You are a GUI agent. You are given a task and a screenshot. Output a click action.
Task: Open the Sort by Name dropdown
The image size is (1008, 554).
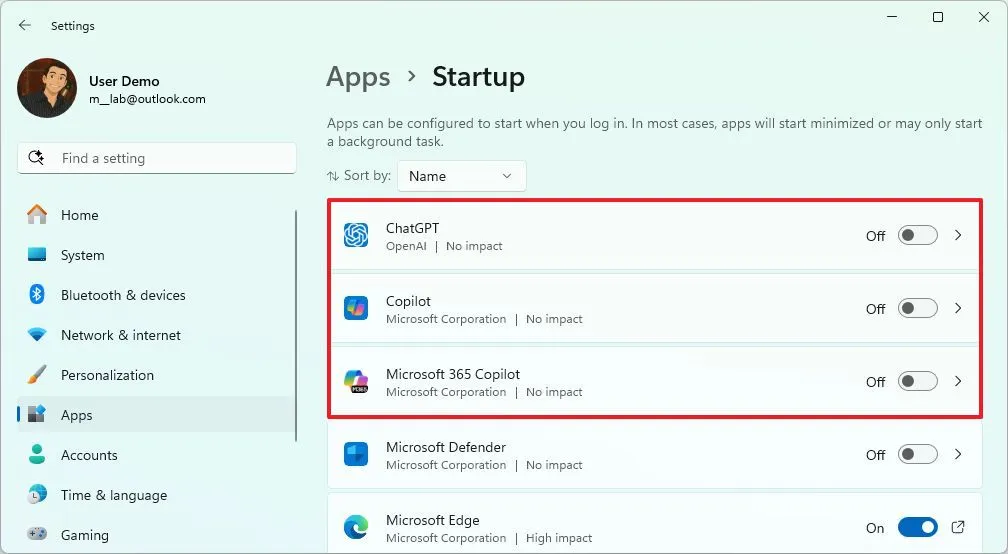(x=461, y=176)
